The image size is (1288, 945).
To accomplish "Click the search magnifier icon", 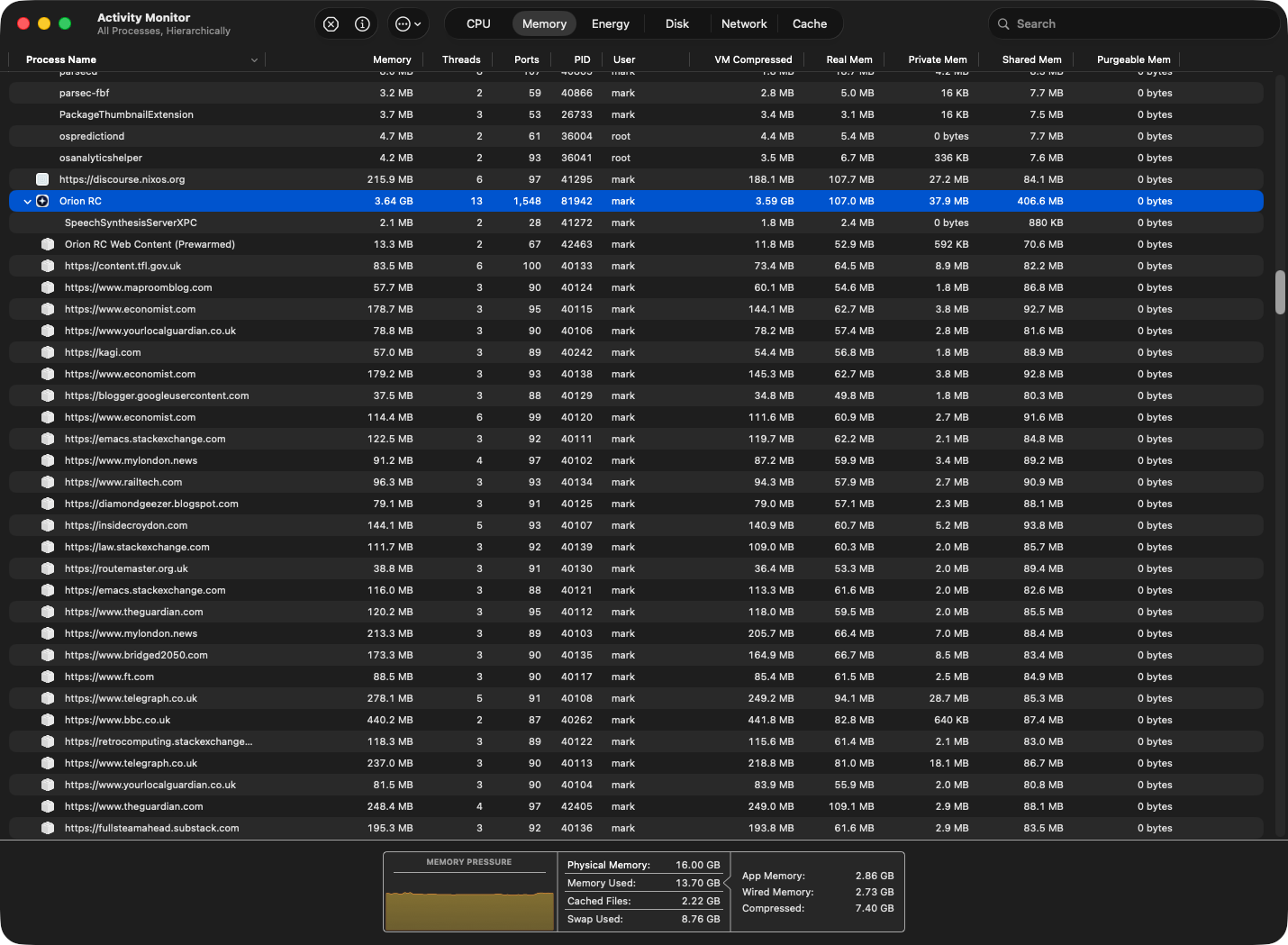I will pyautogui.click(x=1003, y=24).
